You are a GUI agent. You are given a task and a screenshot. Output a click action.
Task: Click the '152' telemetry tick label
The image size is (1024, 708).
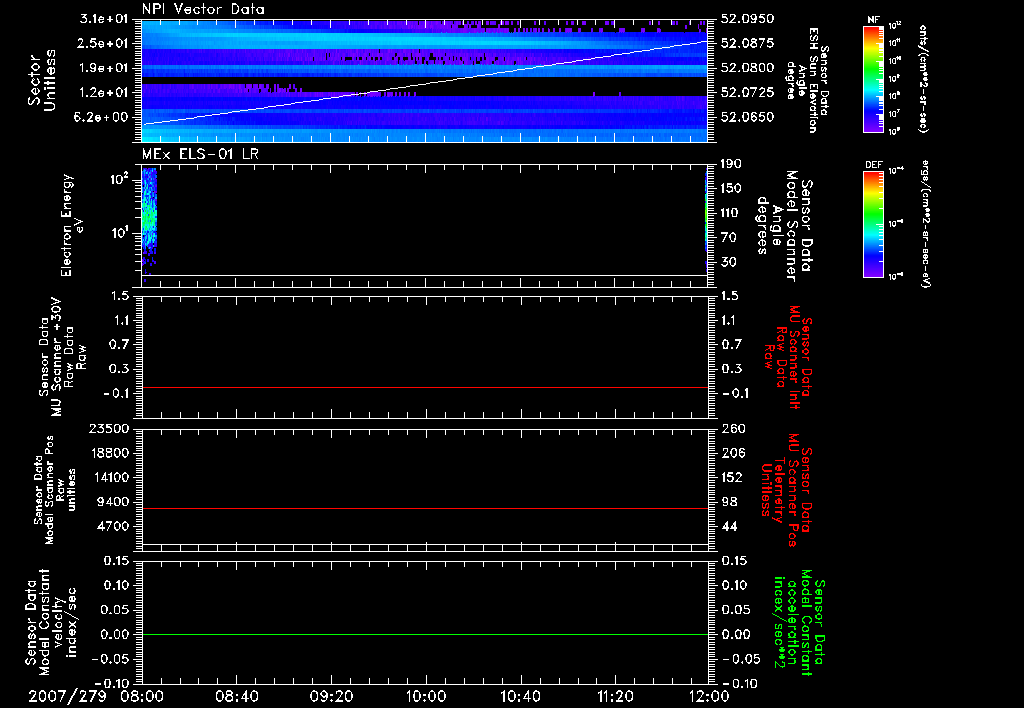pos(732,477)
